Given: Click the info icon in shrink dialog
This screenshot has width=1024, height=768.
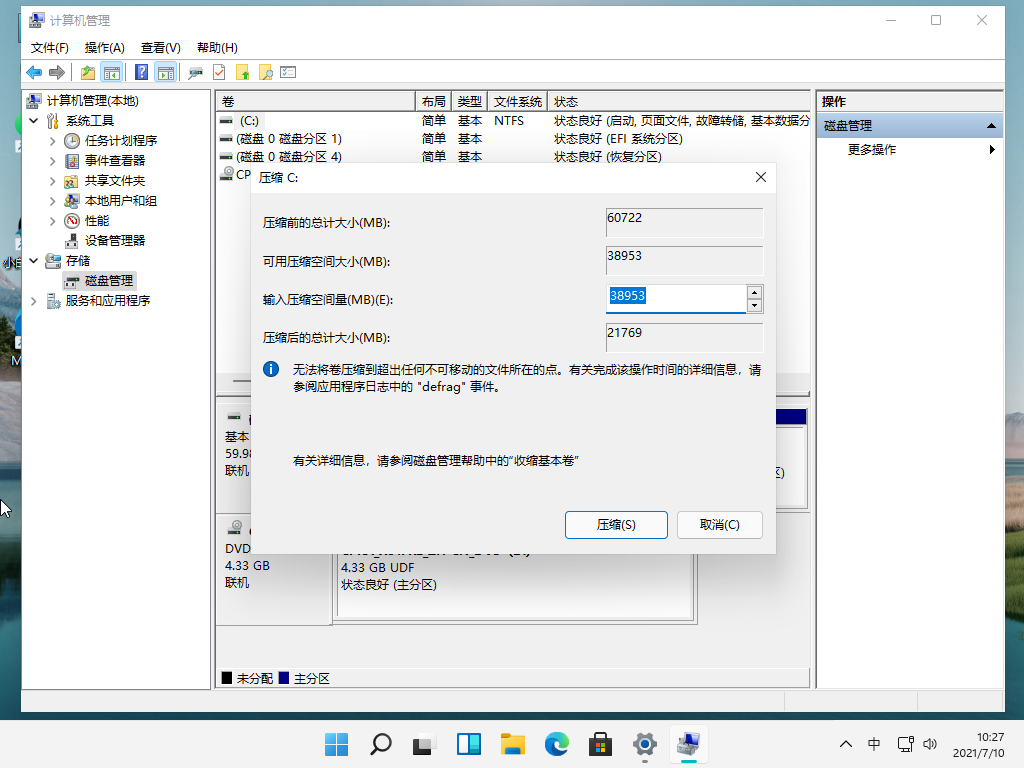Looking at the screenshot, I should (270, 369).
